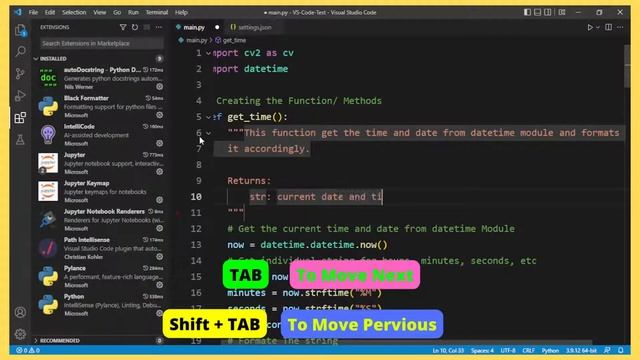Switch to the main.py tab
This screenshot has width=640, height=360.
(x=198, y=27)
